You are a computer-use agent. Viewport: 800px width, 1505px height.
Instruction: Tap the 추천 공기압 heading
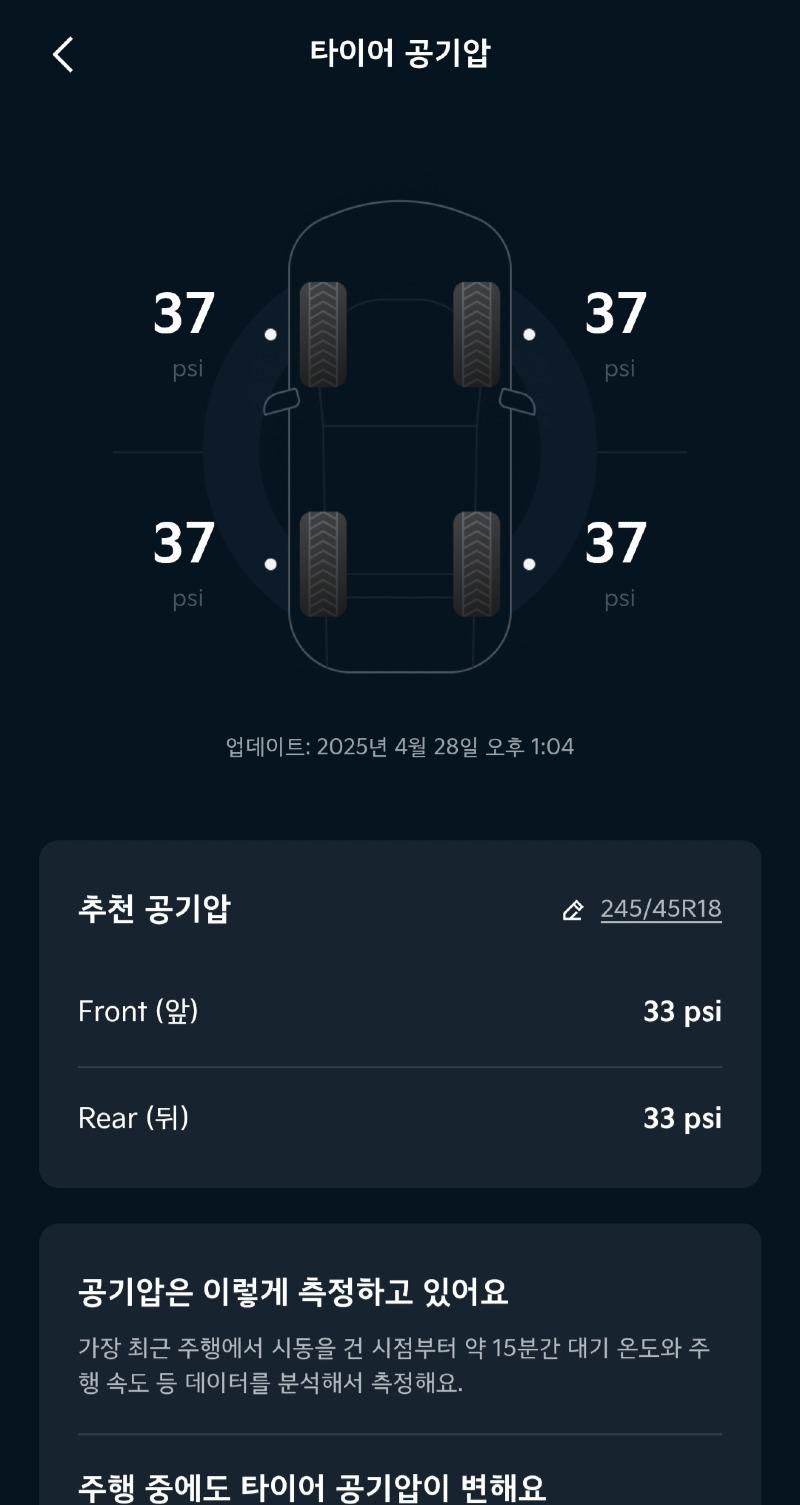coord(154,909)
